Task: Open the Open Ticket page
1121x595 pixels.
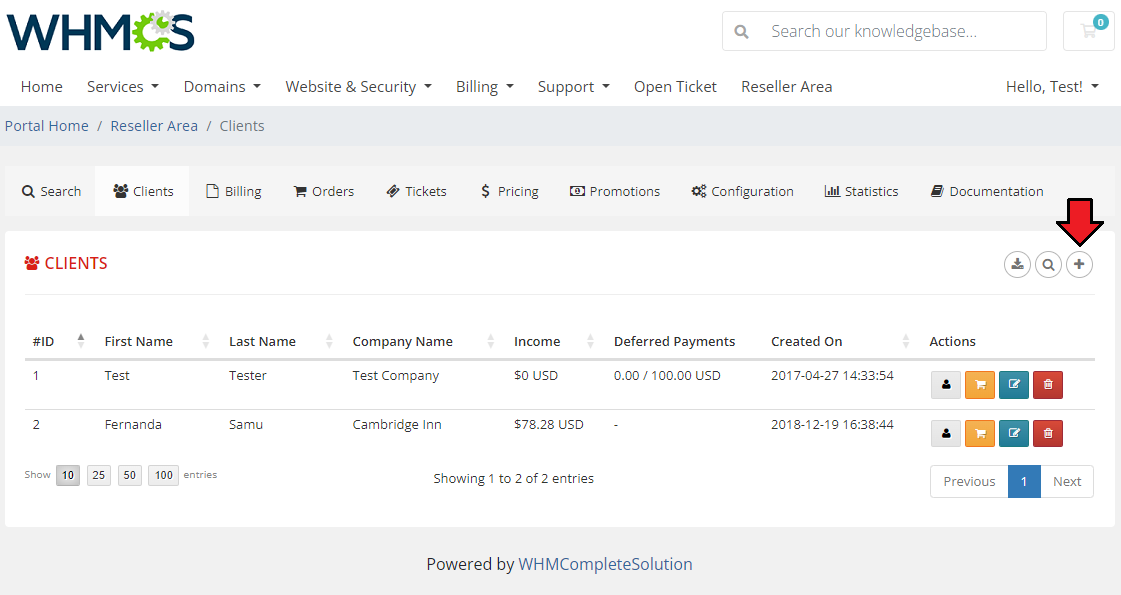Action: click(675, 87)
